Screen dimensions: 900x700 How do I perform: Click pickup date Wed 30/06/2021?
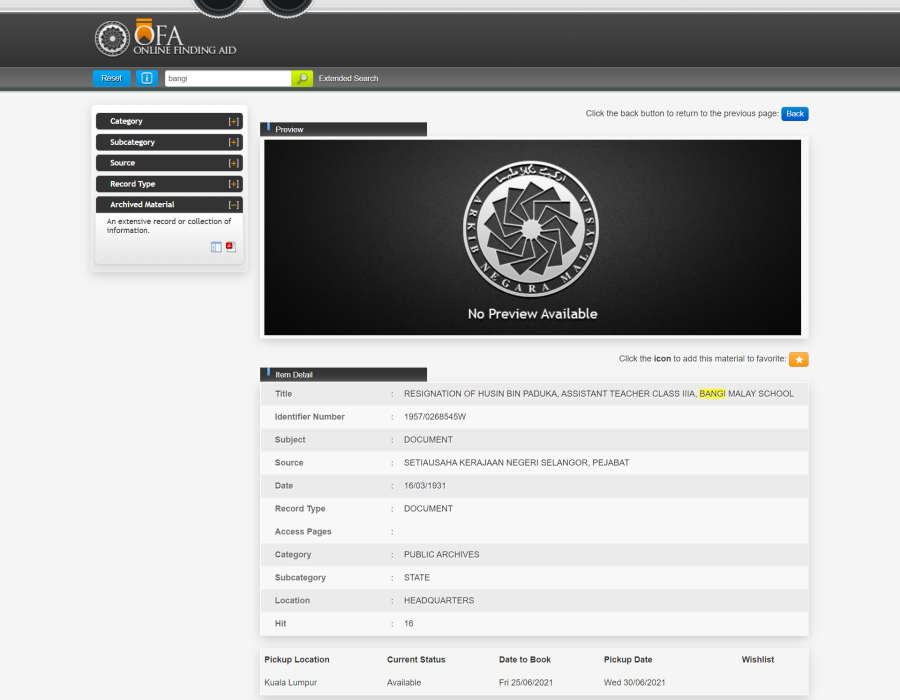coord(634,682)
